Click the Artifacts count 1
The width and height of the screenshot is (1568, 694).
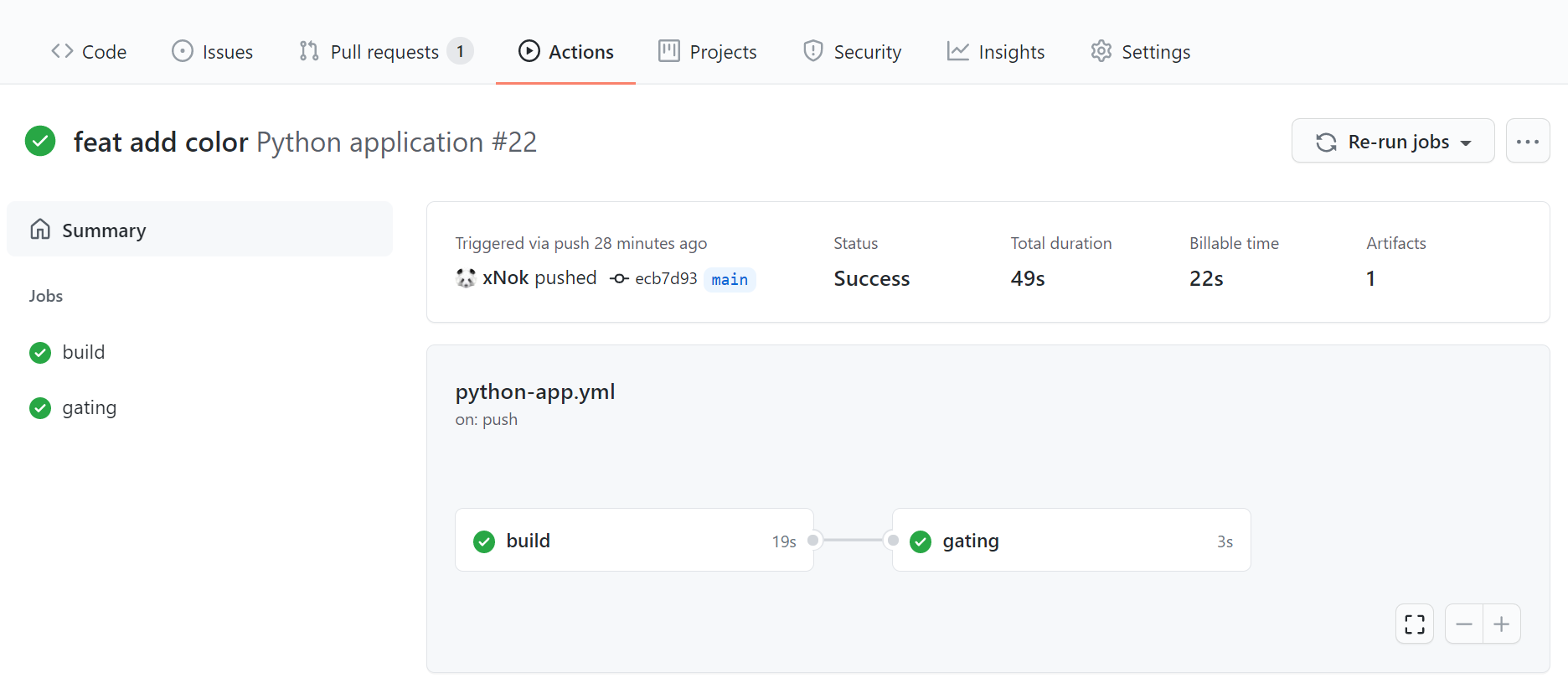[x=1370, y=279]
